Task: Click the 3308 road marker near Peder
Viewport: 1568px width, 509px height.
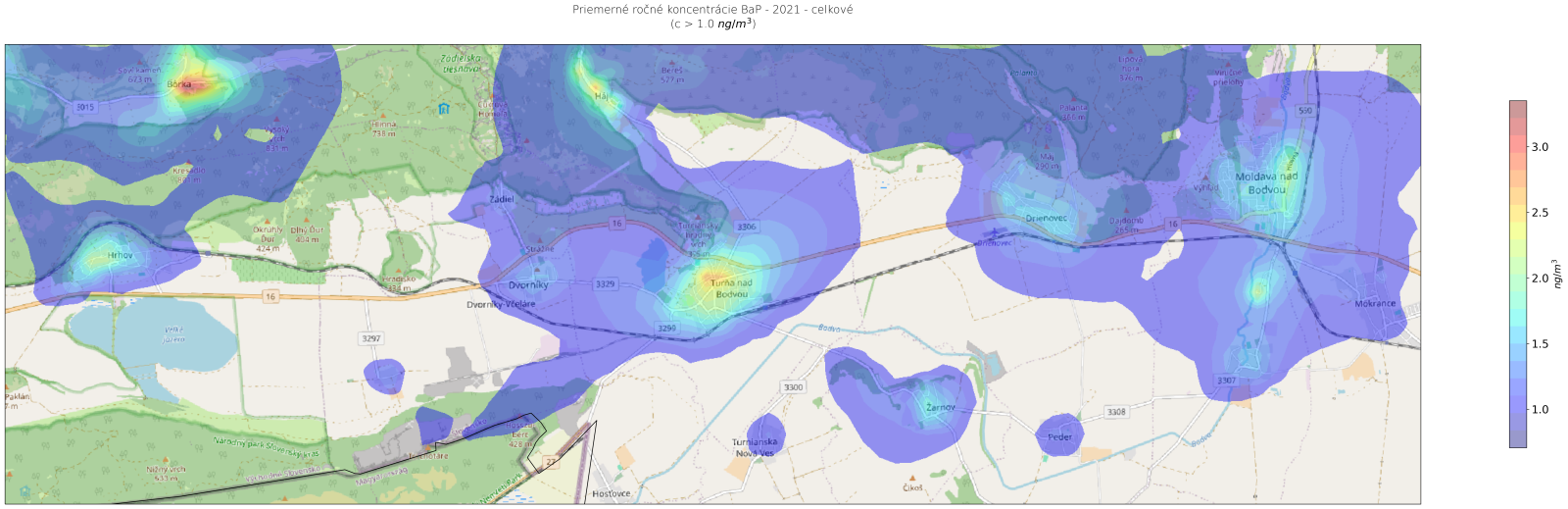Action: [1116, 412]
